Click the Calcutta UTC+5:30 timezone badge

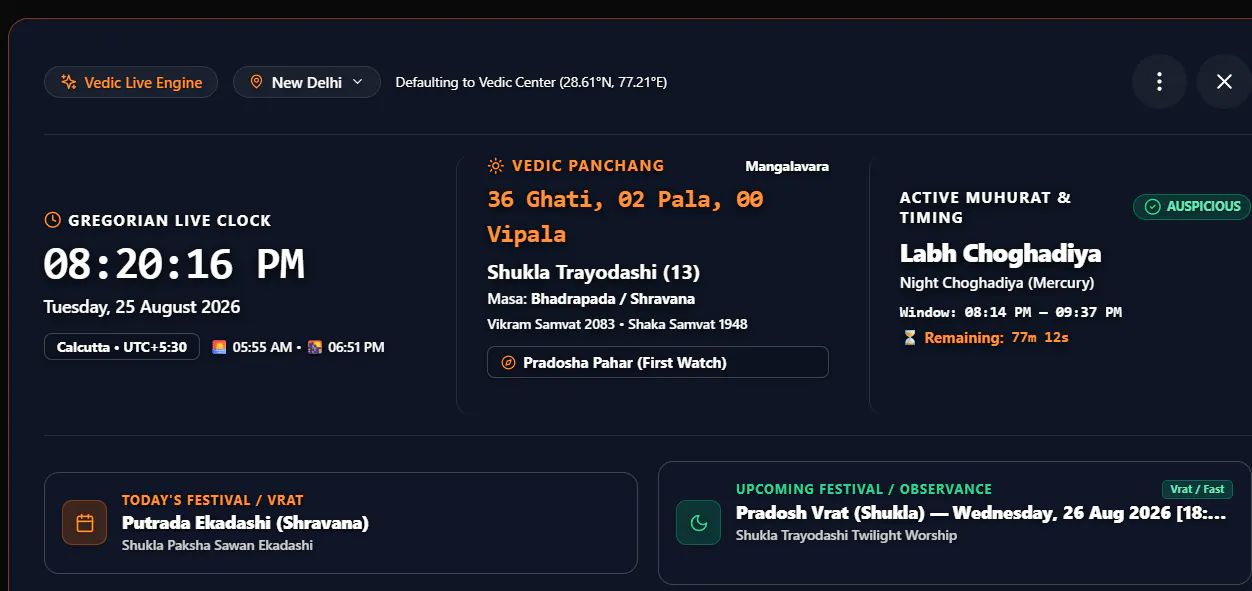click(x=122, y=347)
